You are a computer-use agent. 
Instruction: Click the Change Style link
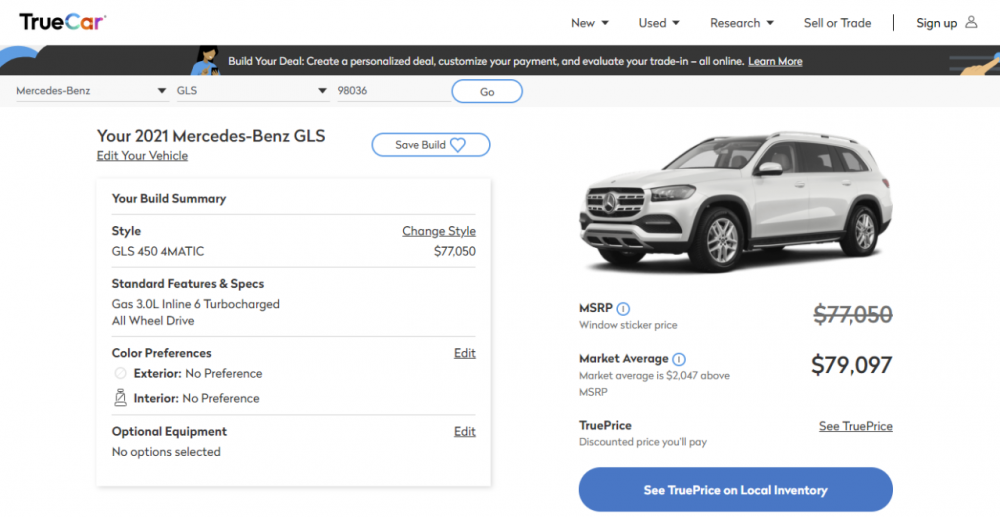click(x=439, y=231)
